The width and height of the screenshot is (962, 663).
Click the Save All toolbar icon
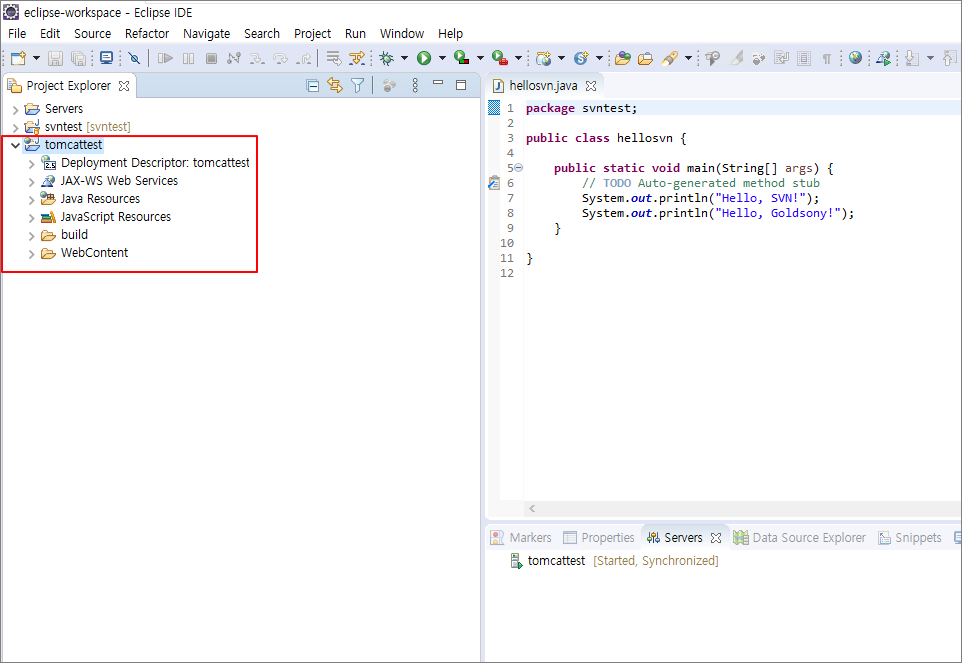point(78,58)
